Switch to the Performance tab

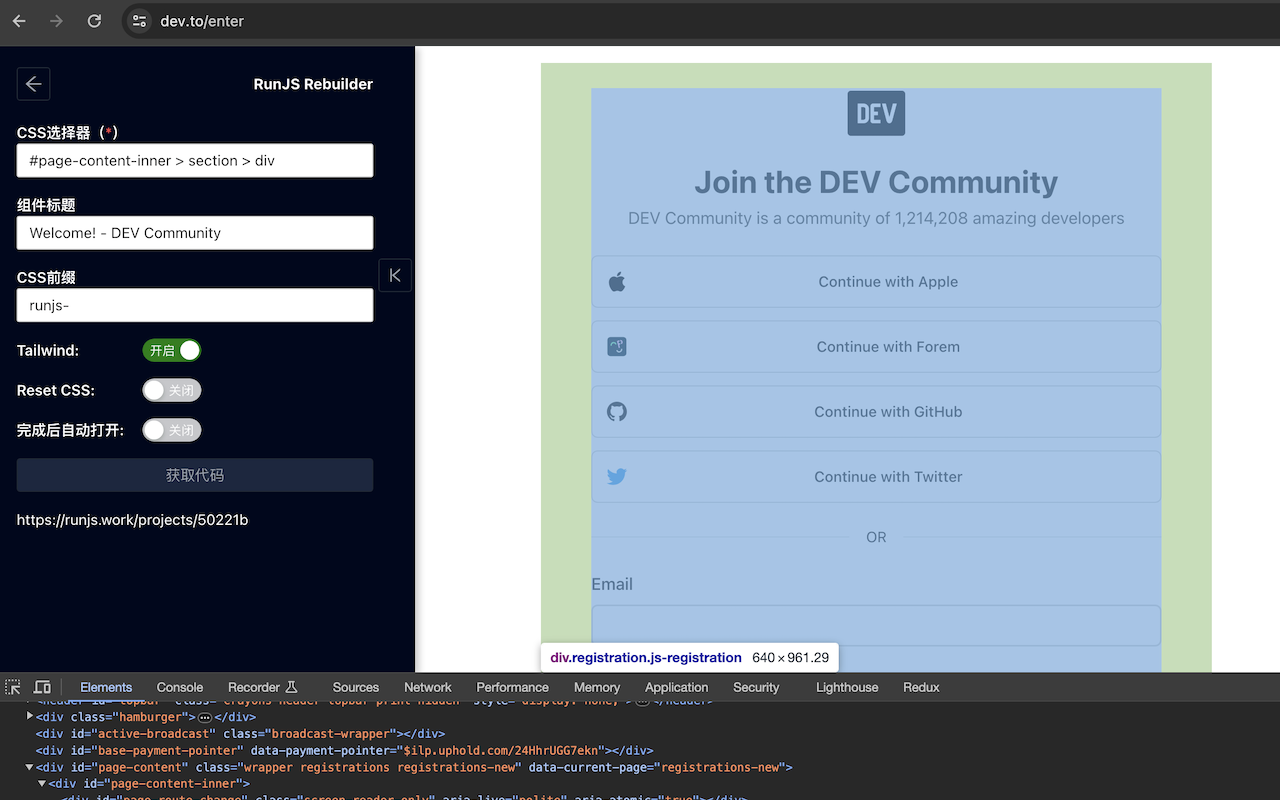point(513,687)
